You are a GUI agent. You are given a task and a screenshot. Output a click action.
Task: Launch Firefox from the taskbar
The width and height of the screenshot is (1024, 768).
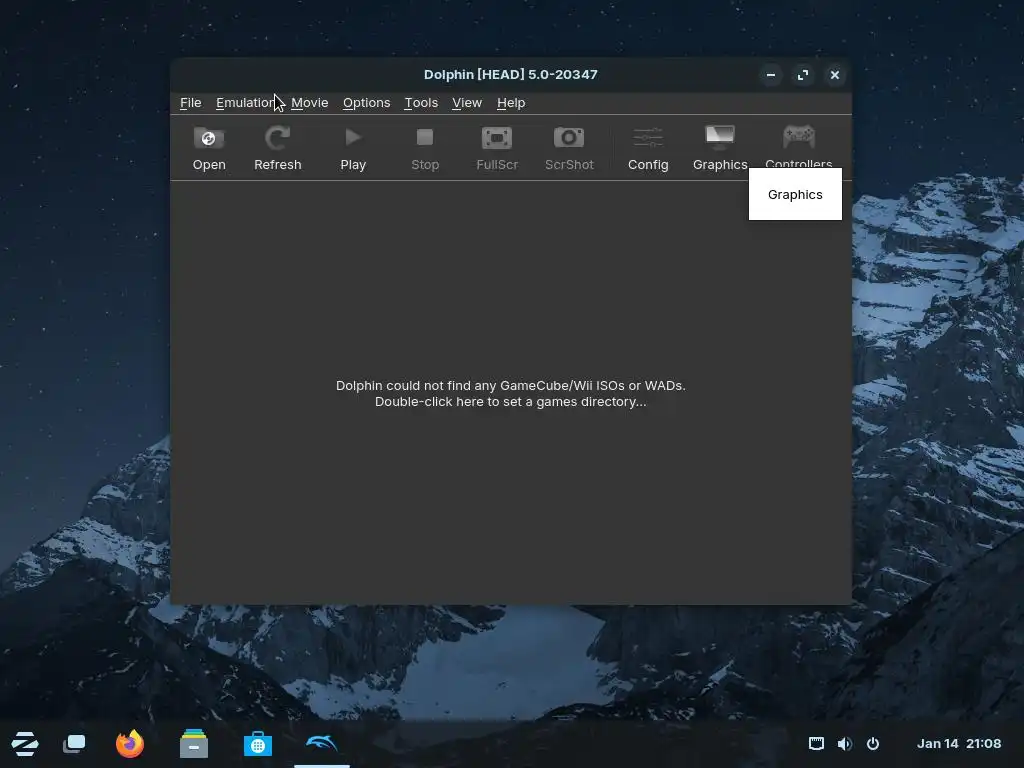(x=129, y=744)
